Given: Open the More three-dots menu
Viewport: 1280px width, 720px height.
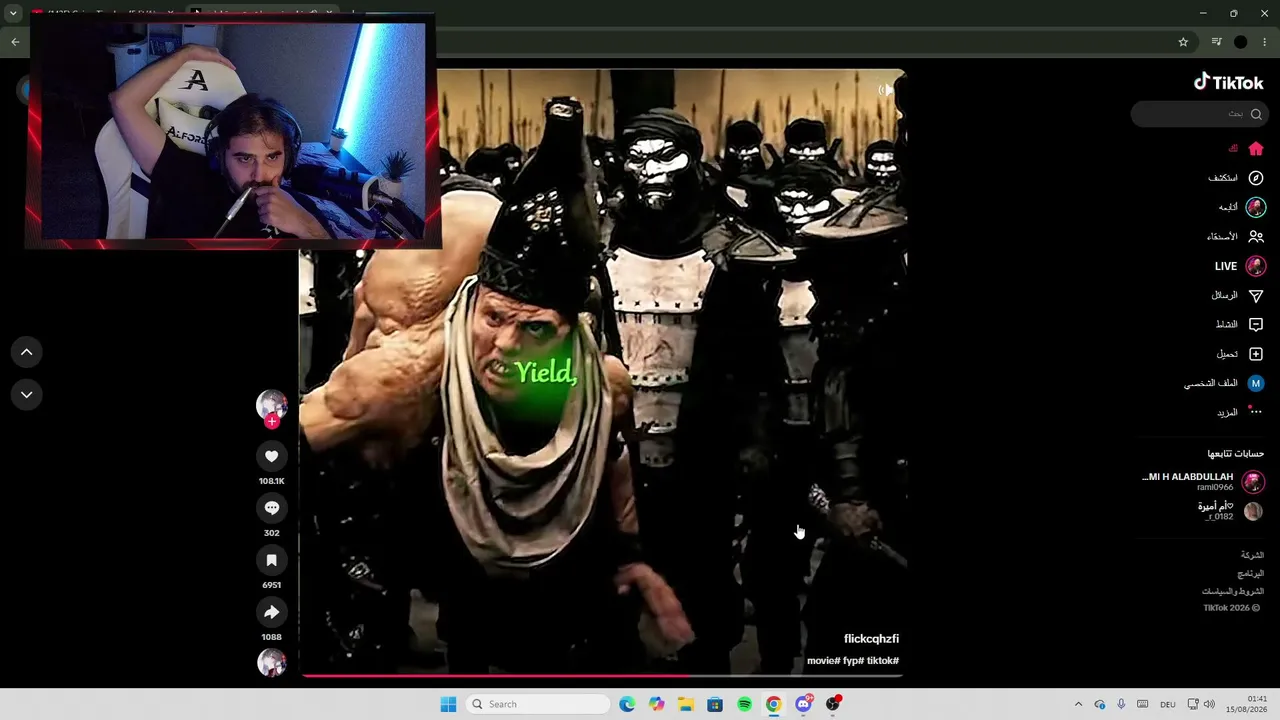Looking at the screenshot, I should [1256, 412].
